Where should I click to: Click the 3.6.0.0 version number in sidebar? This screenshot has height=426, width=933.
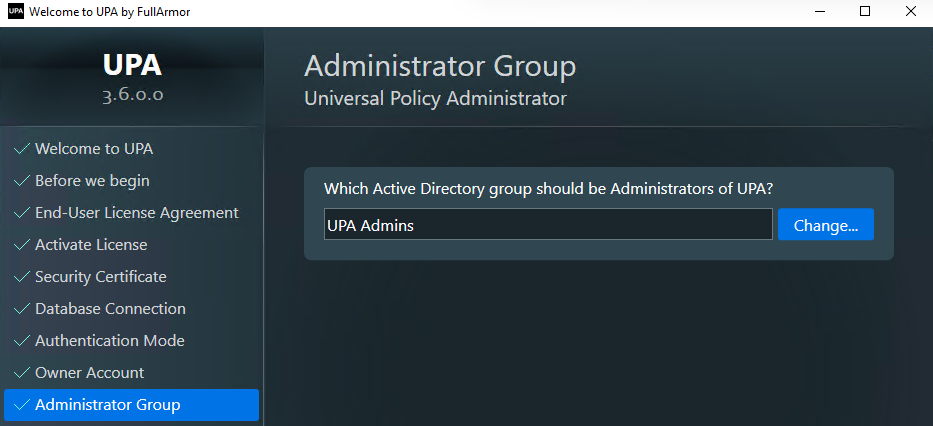coord(132,96)
